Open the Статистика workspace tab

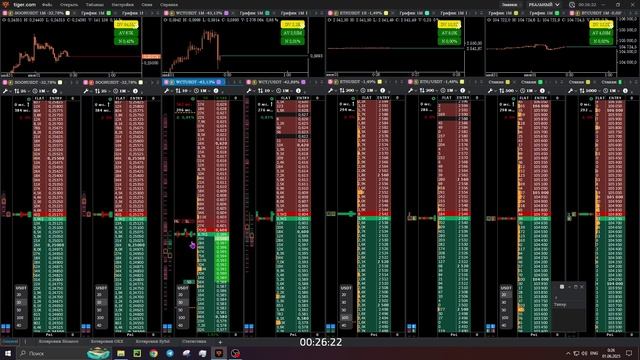point(194,341)
